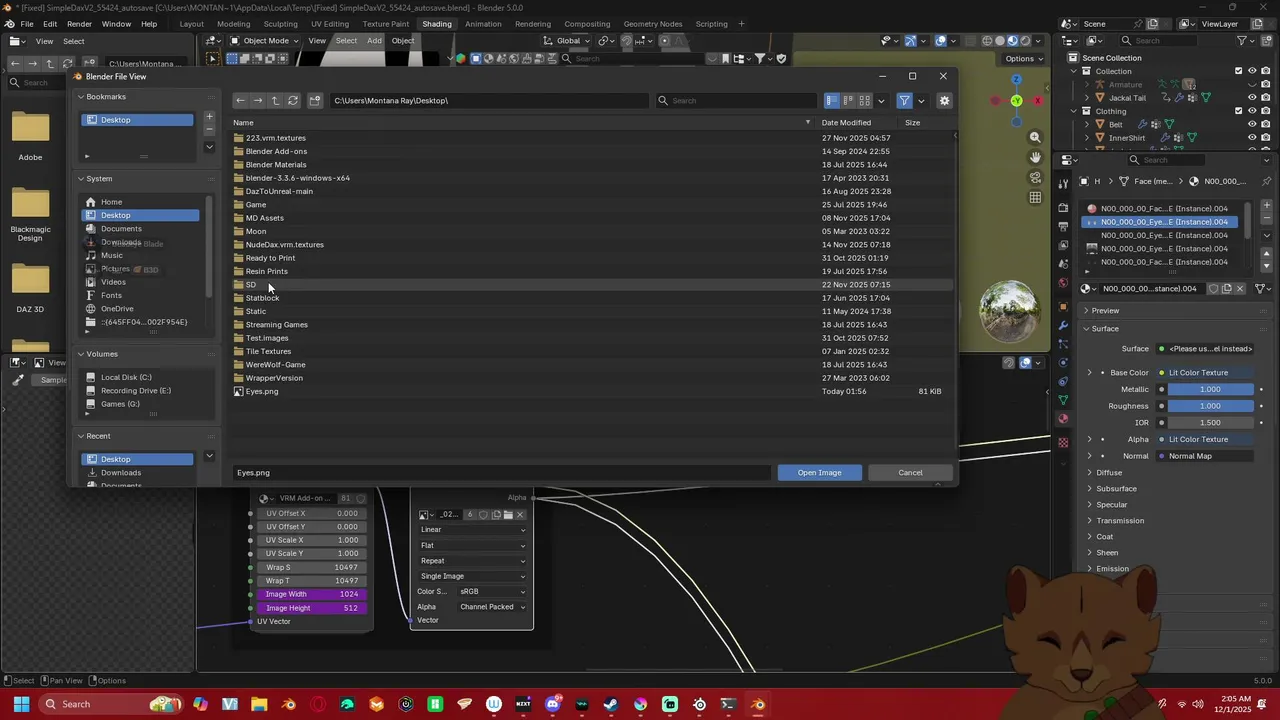Adjust the IOR value field
The image size is (1280, 720).
[1210, 422]
